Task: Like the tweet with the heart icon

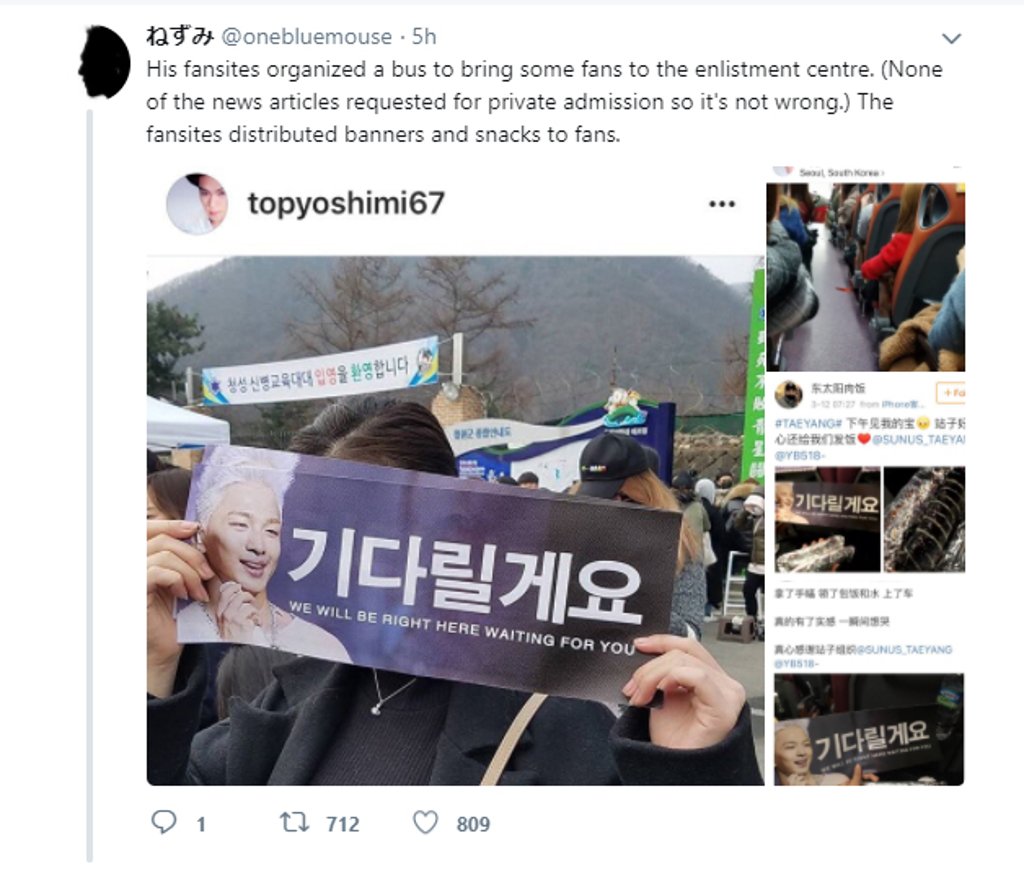Action: pyautogui.click(x=425, y=822)
